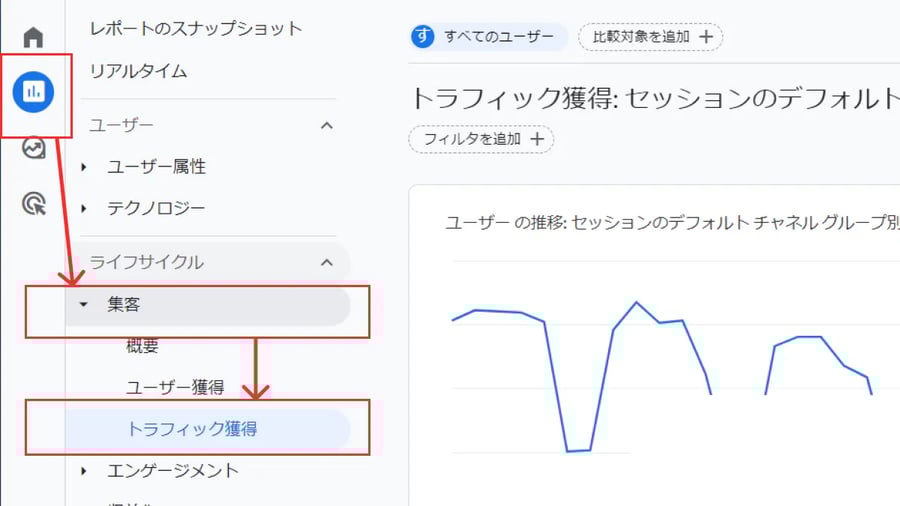Open the Reports bar chart icon

33,92
